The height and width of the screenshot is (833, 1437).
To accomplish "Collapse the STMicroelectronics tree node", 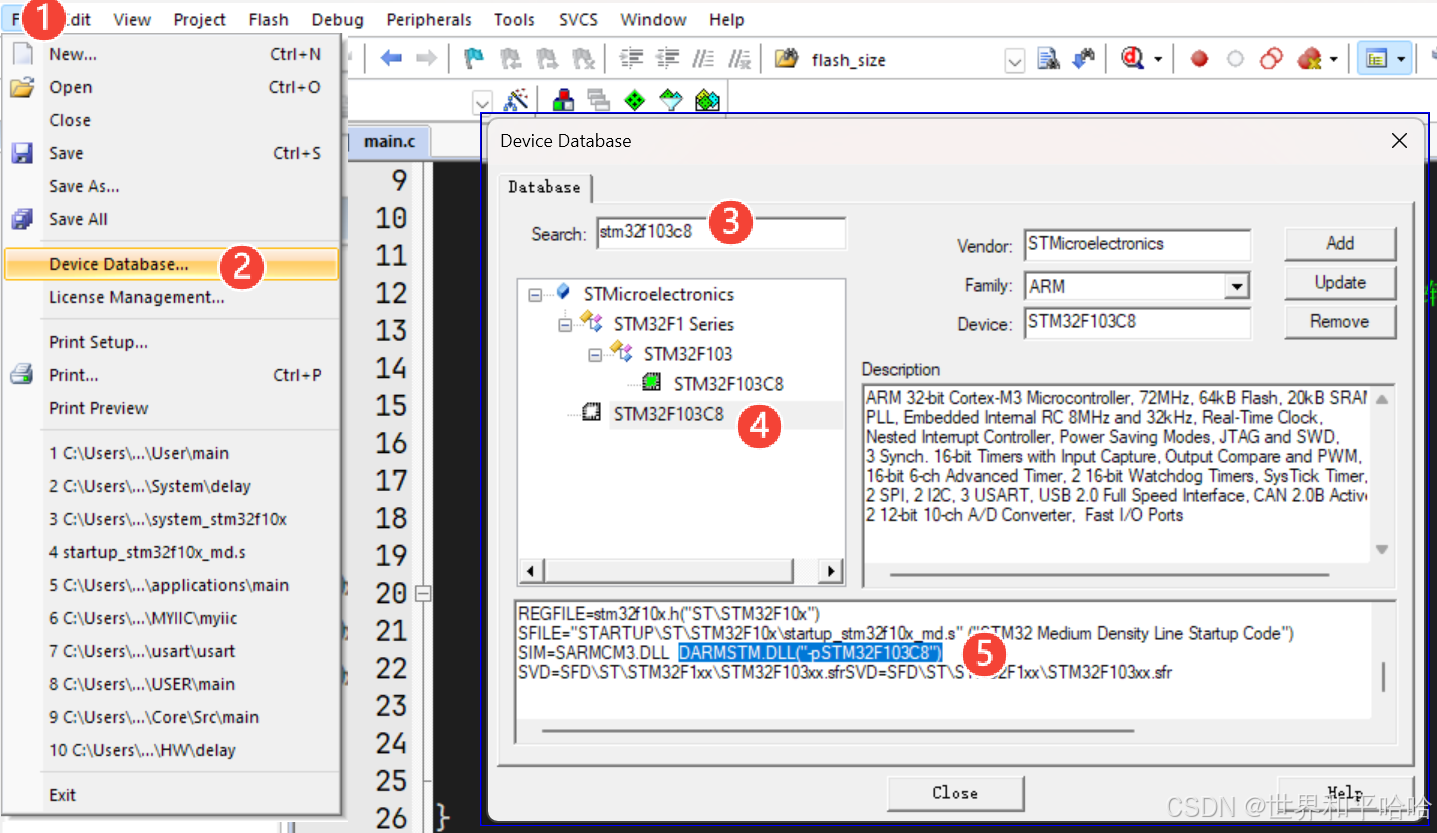I will [x=536, y=295].
